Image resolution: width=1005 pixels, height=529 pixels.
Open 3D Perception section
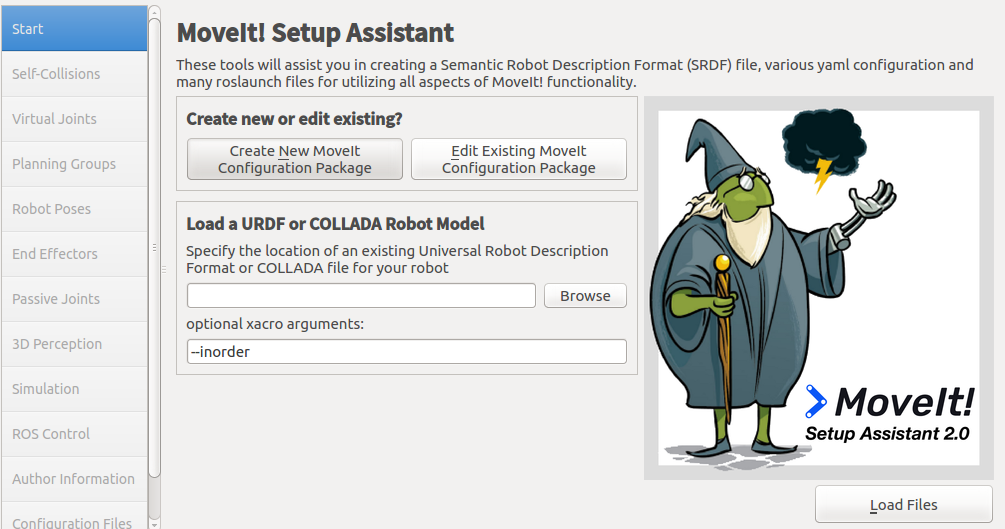pos(74,344)
